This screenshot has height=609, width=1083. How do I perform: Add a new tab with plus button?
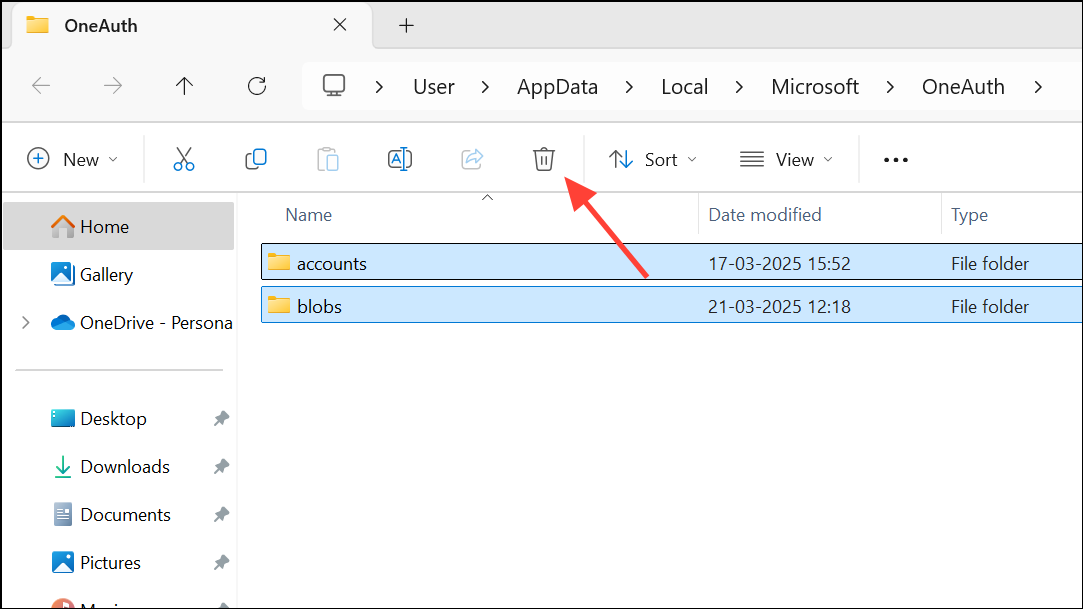point(406,26)
